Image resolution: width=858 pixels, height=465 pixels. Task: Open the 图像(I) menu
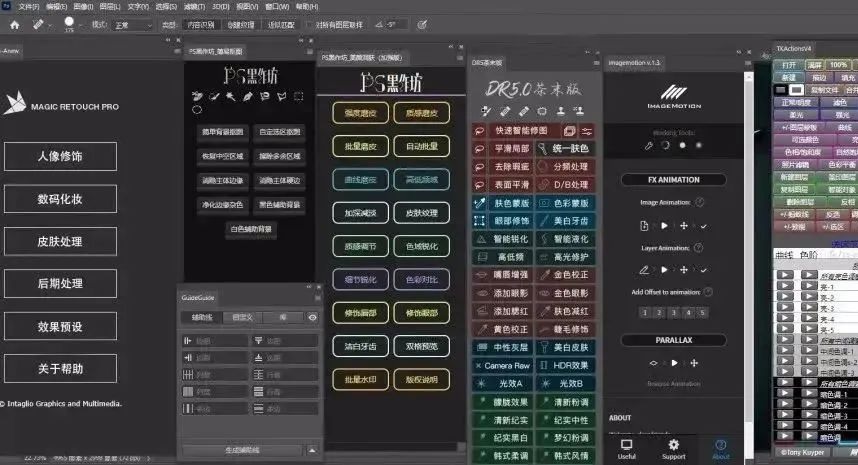[83, 7]
